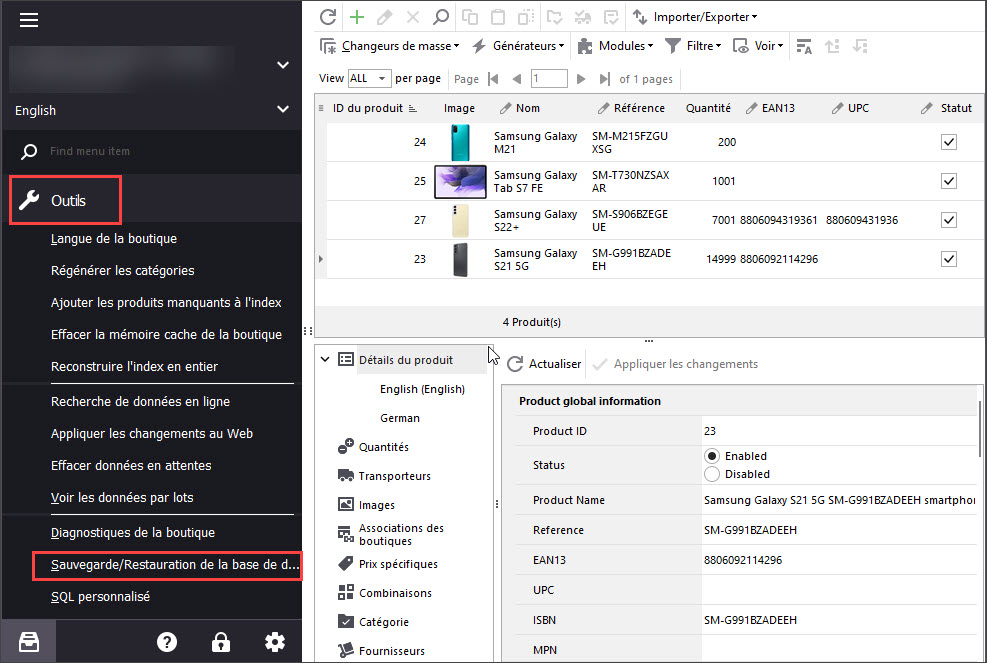Screen dimensions: 987x663
Task: Click the Product Name value field
Action: tap(840, 500)
